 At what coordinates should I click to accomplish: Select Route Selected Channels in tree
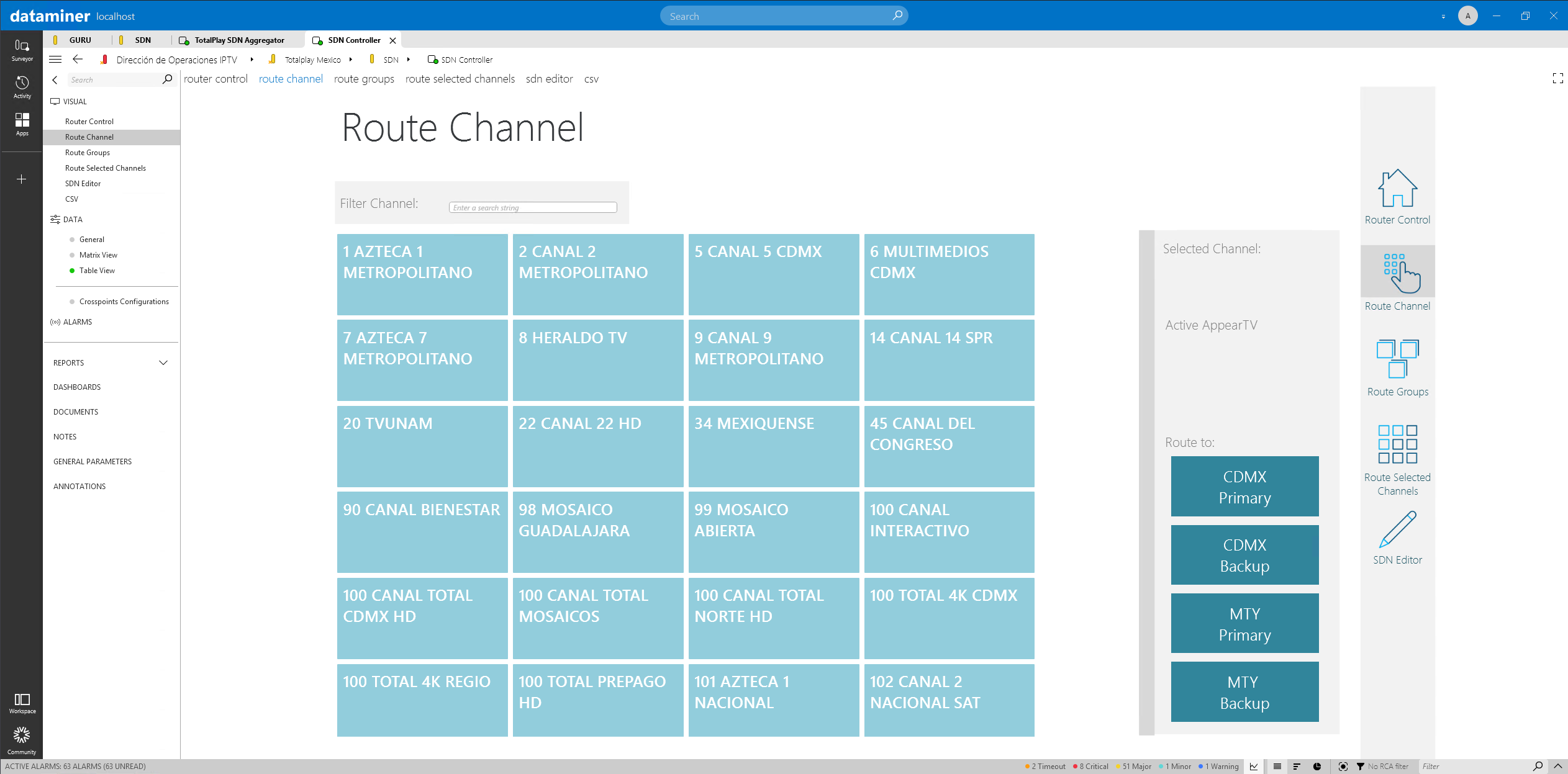[106, 168]
